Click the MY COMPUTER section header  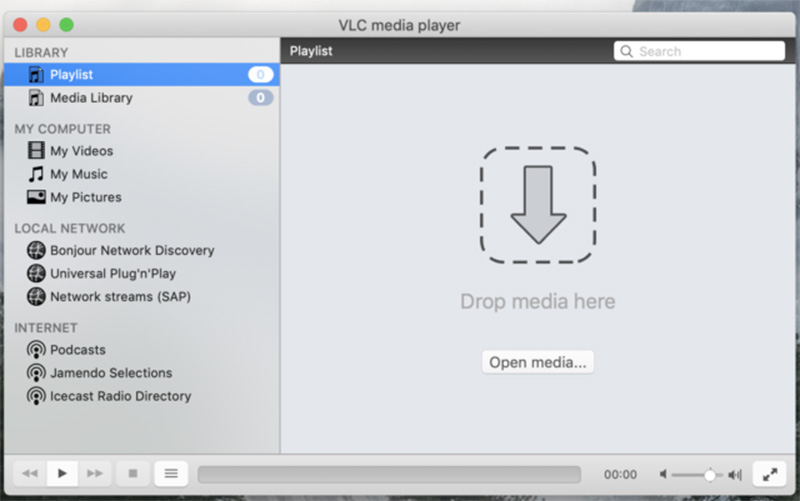[x=62, y=129]
